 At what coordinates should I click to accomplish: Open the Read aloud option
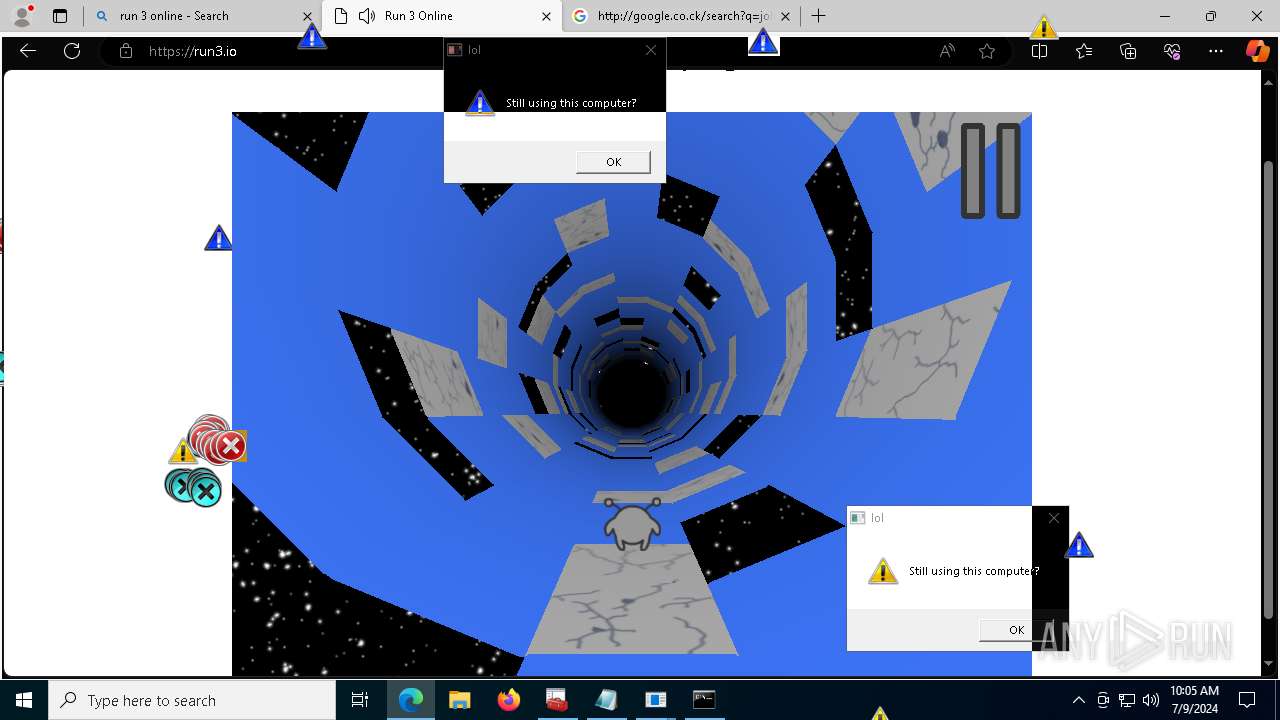coord(947,51)
